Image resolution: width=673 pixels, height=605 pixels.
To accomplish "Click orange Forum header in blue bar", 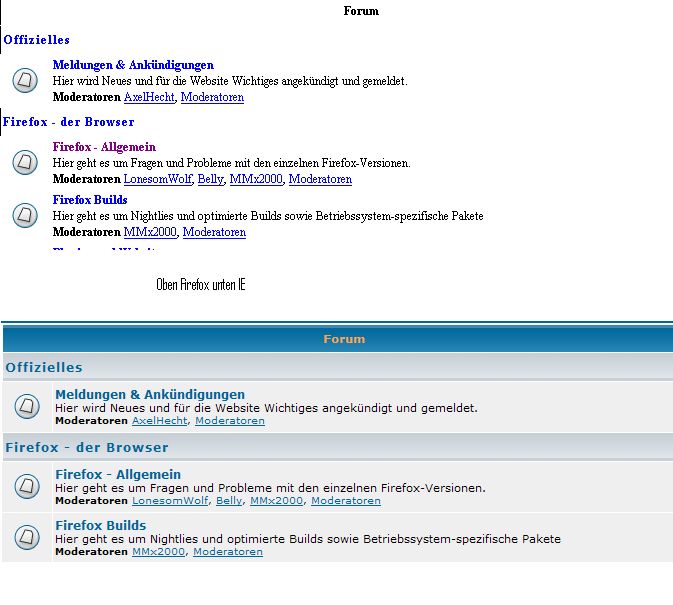I will (x=344, y=339).
